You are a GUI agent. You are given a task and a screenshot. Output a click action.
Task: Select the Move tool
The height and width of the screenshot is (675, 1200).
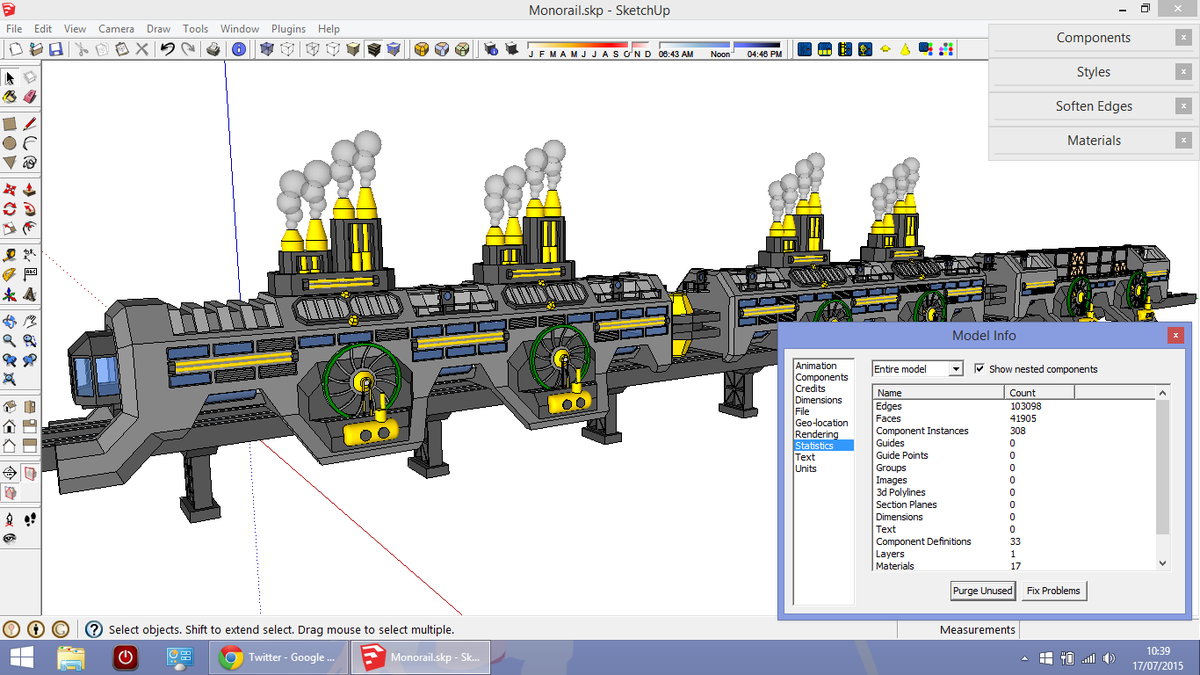pyautogui.click(x=9, y=189)
